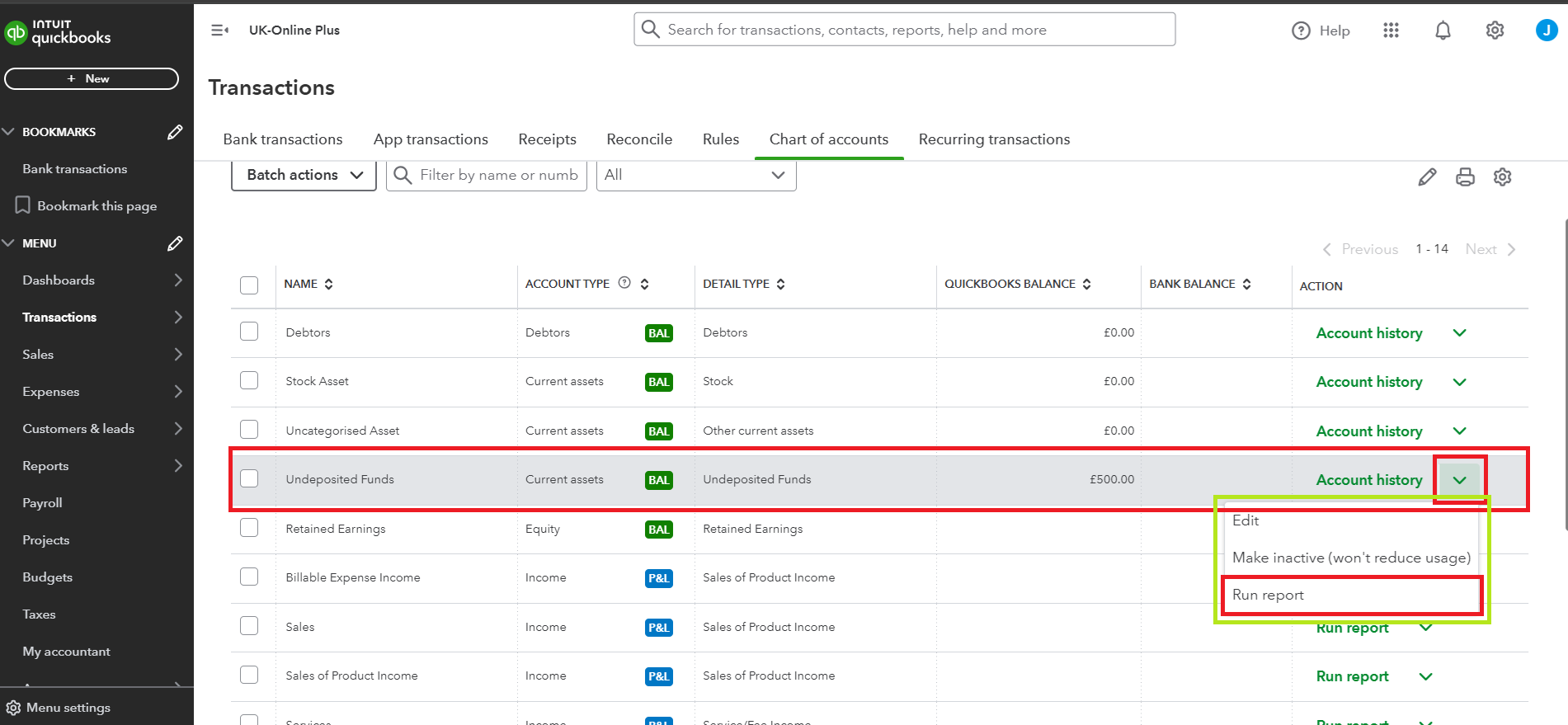
Task: Open the settings gear in header
Action: (x=1495, y=31)
